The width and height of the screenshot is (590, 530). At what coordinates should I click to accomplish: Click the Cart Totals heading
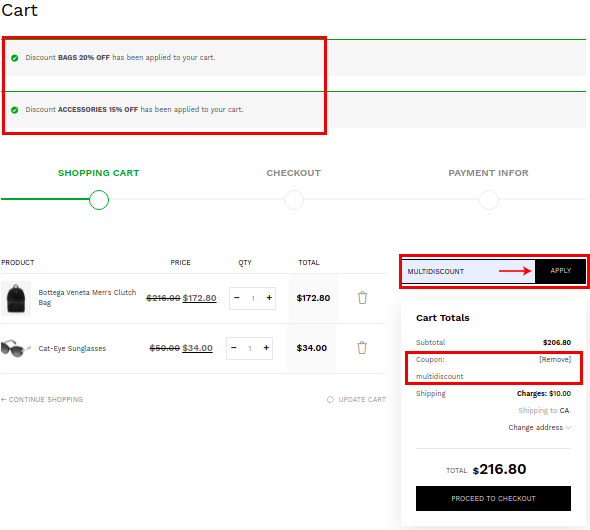tap(442, 318)
